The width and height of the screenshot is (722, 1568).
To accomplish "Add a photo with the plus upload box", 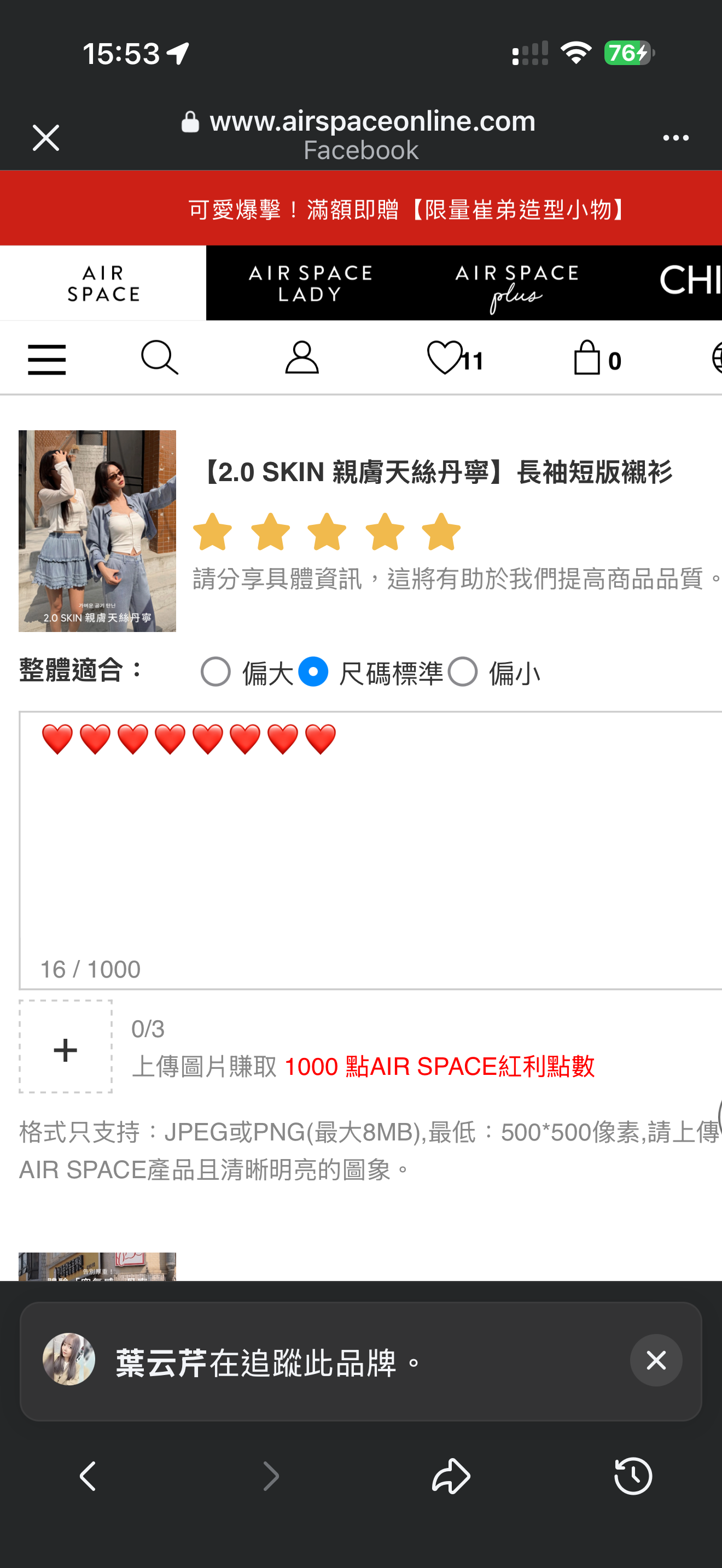I will click(x=66, y=1047).
